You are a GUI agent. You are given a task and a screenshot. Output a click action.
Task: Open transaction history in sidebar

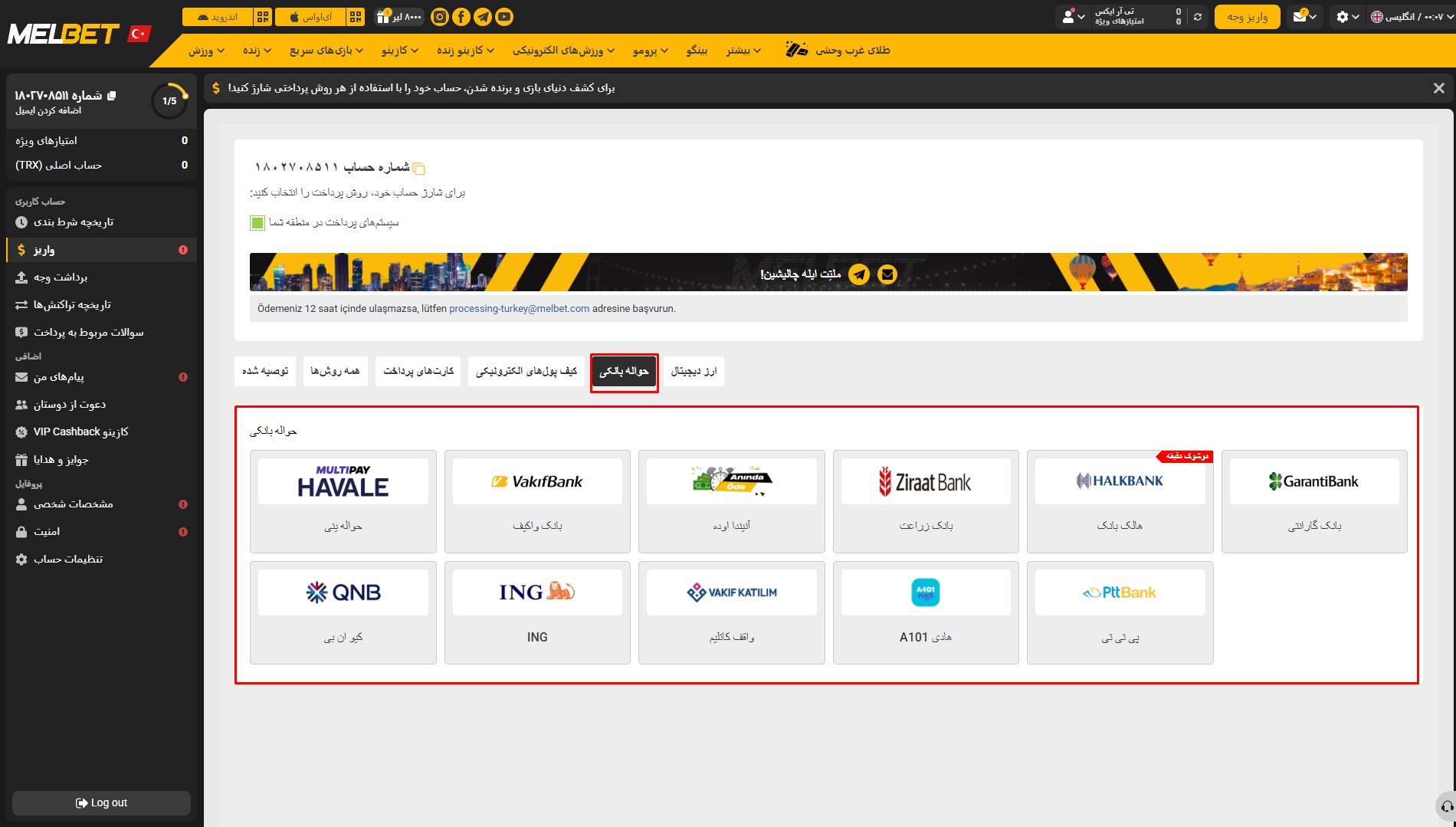pyautogui.click(x=100, y=305)
